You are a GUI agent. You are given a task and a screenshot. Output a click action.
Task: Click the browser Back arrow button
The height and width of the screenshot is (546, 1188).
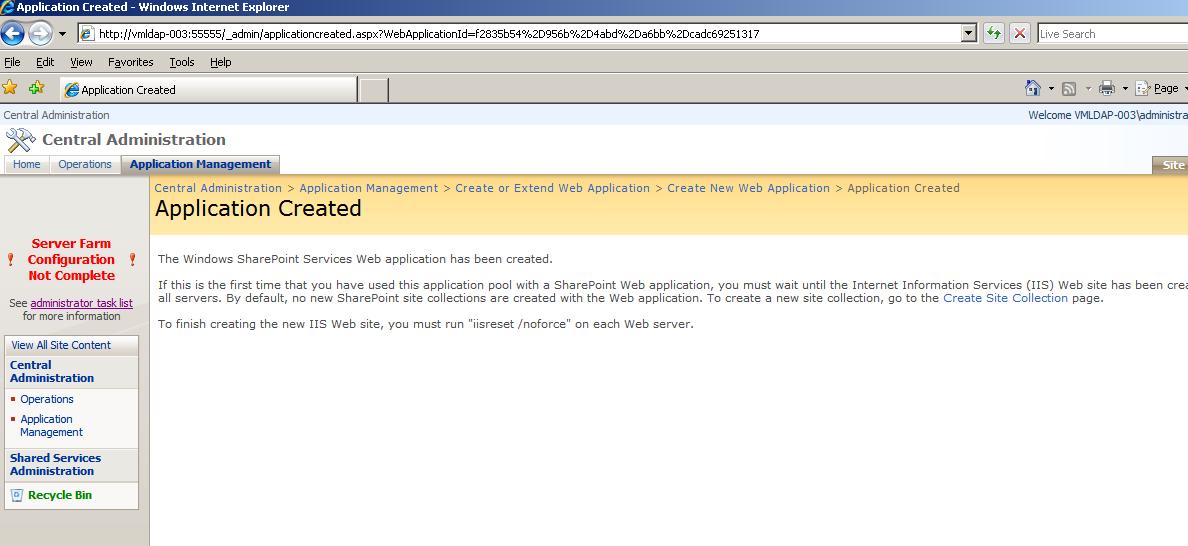point(13,33)
